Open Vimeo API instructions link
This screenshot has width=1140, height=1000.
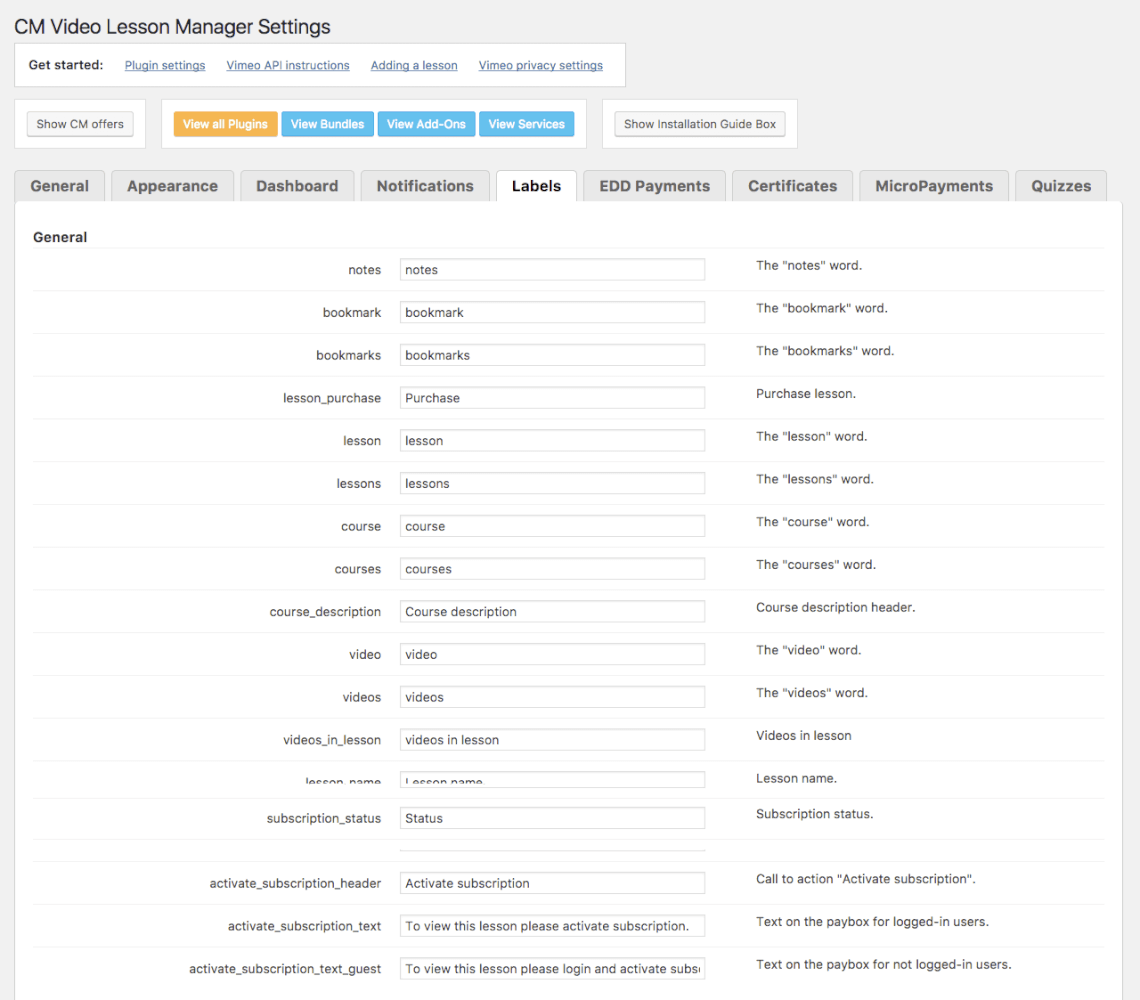pyautogui.click(x=288, y=66)
